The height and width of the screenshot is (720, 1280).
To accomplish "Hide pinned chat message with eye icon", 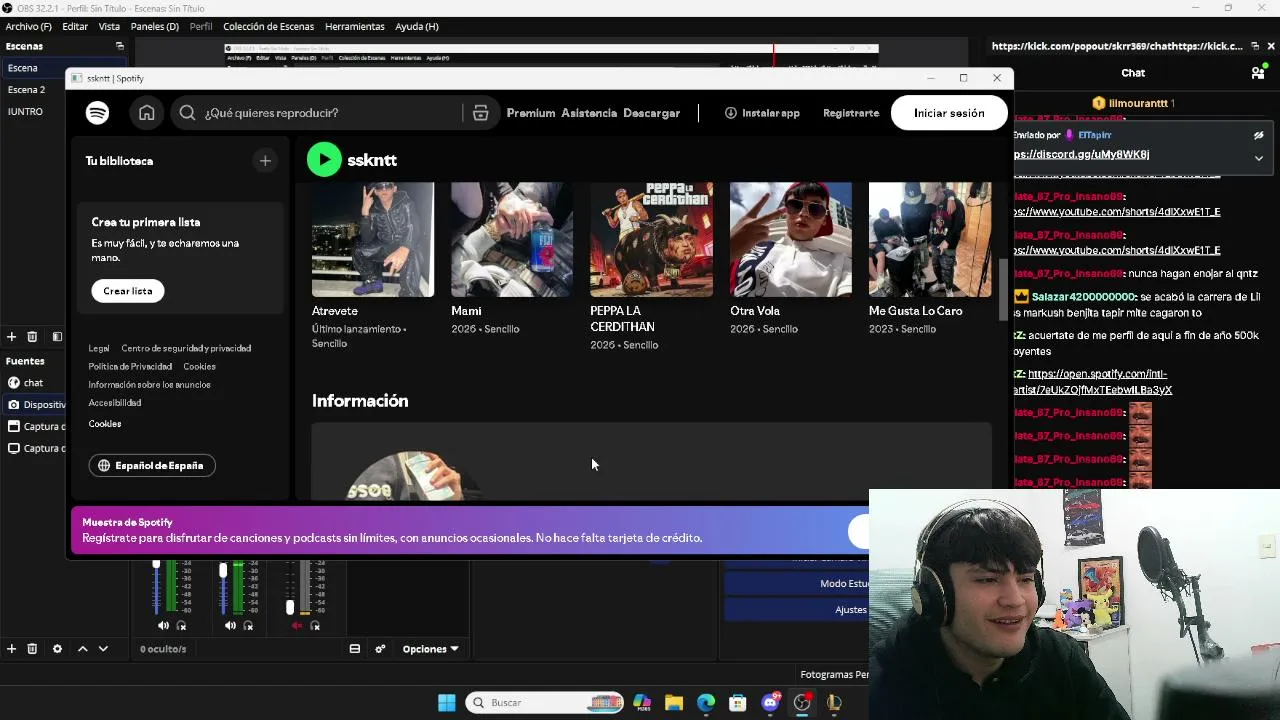I will pos(1259,135).
